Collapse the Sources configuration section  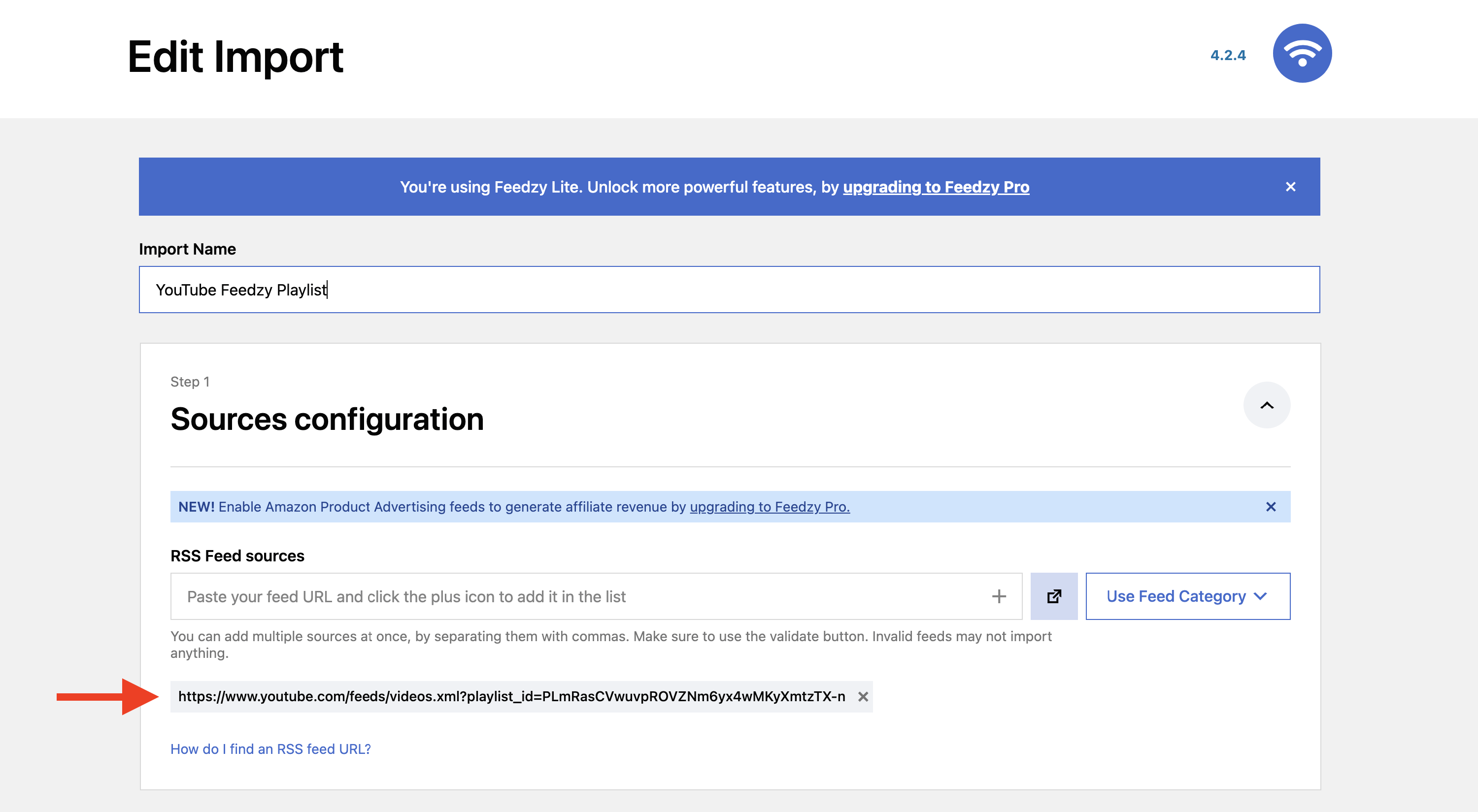click(x=1266, y=405)
